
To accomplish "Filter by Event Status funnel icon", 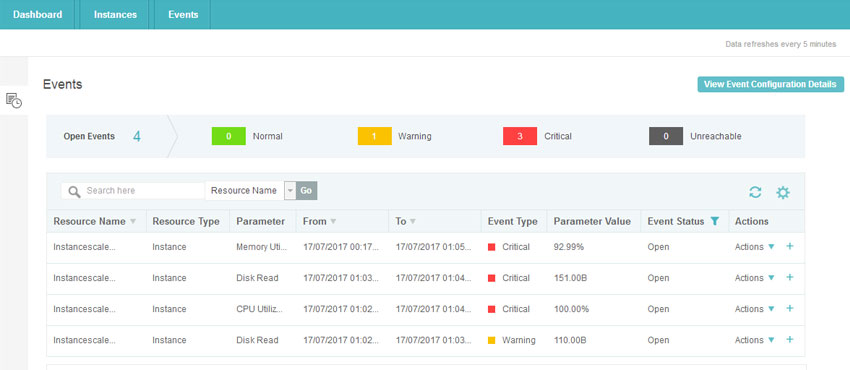I will (x=714, y=221).
